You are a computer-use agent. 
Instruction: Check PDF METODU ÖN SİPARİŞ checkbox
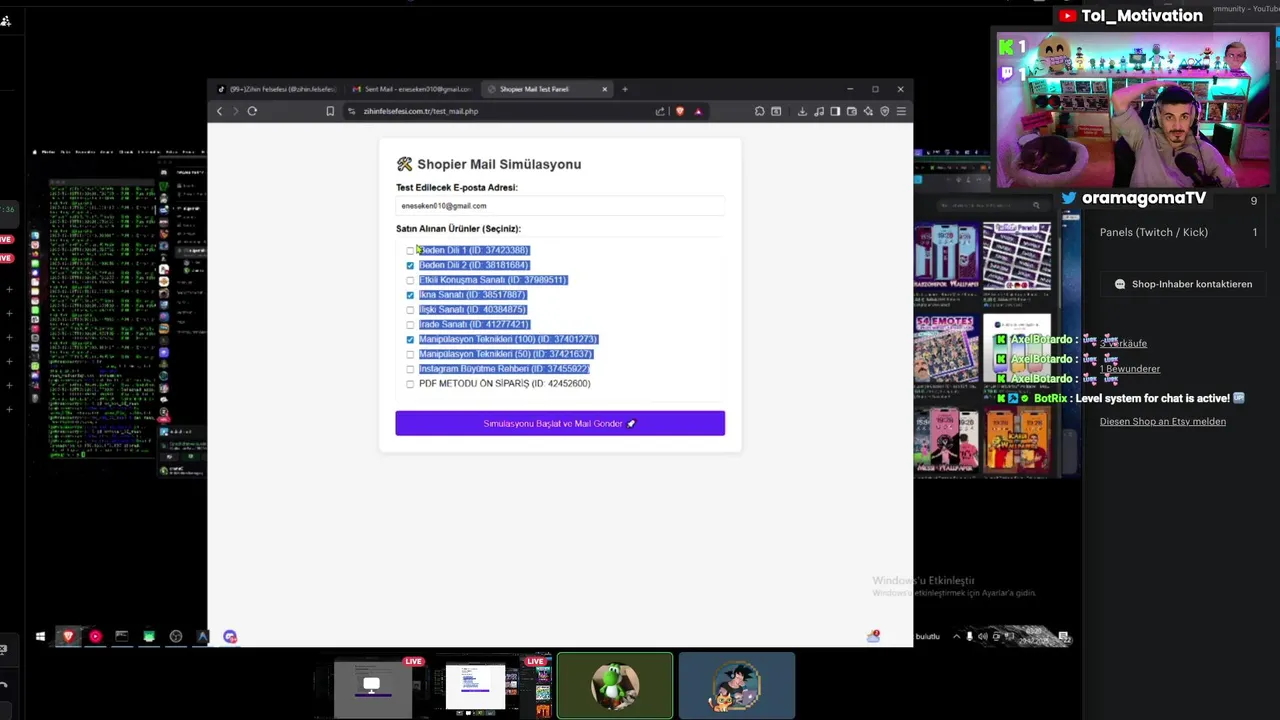pyautogui.click(x=410, y=384)
